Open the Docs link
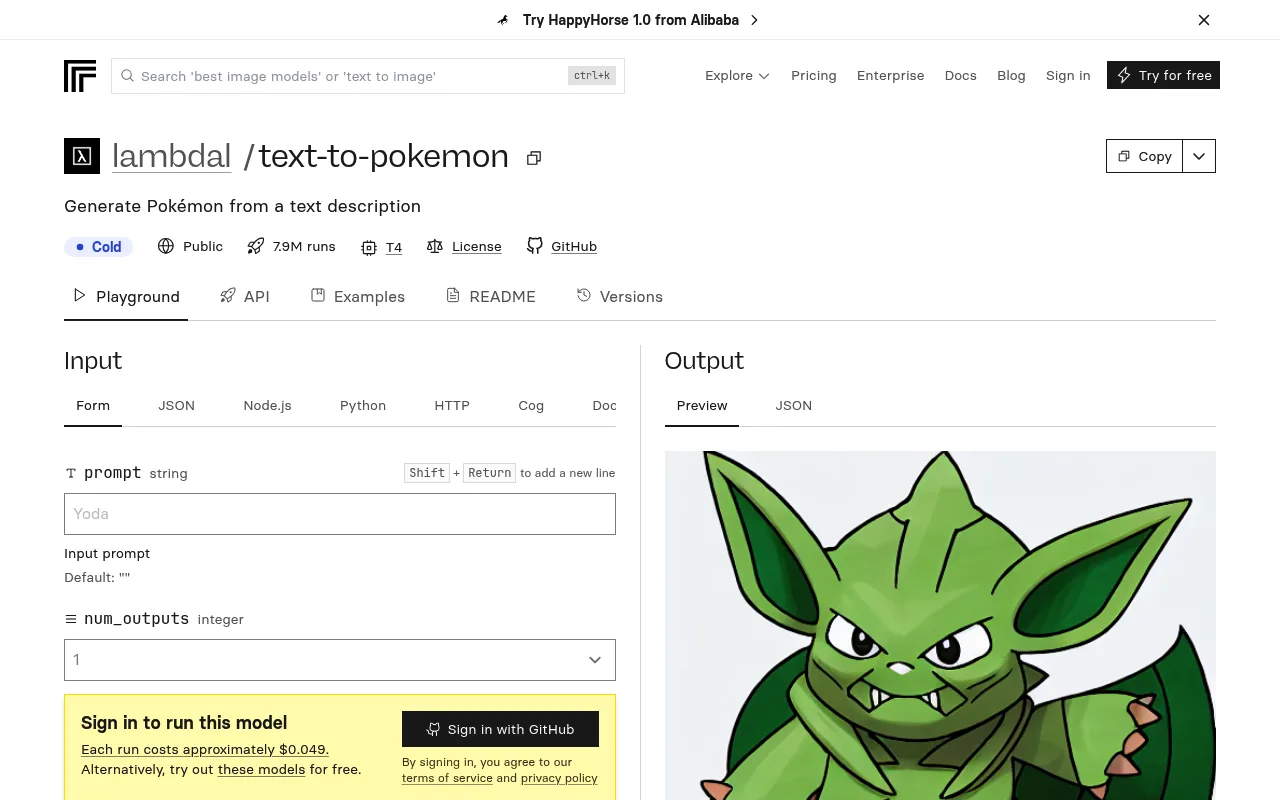 (961, 76)
